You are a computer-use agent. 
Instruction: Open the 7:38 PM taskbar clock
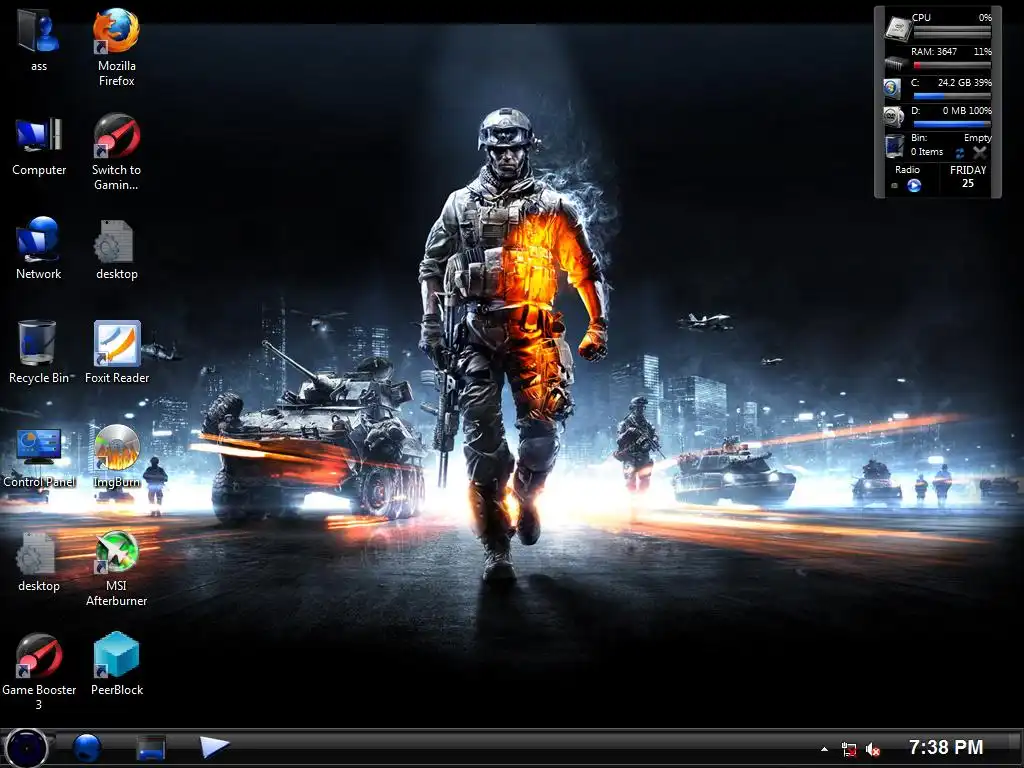946,747
